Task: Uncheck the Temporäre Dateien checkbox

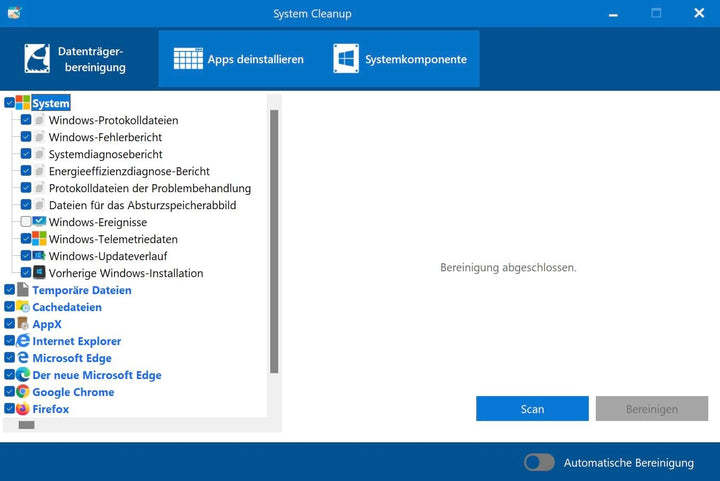Action: click(x=9, y=290)
